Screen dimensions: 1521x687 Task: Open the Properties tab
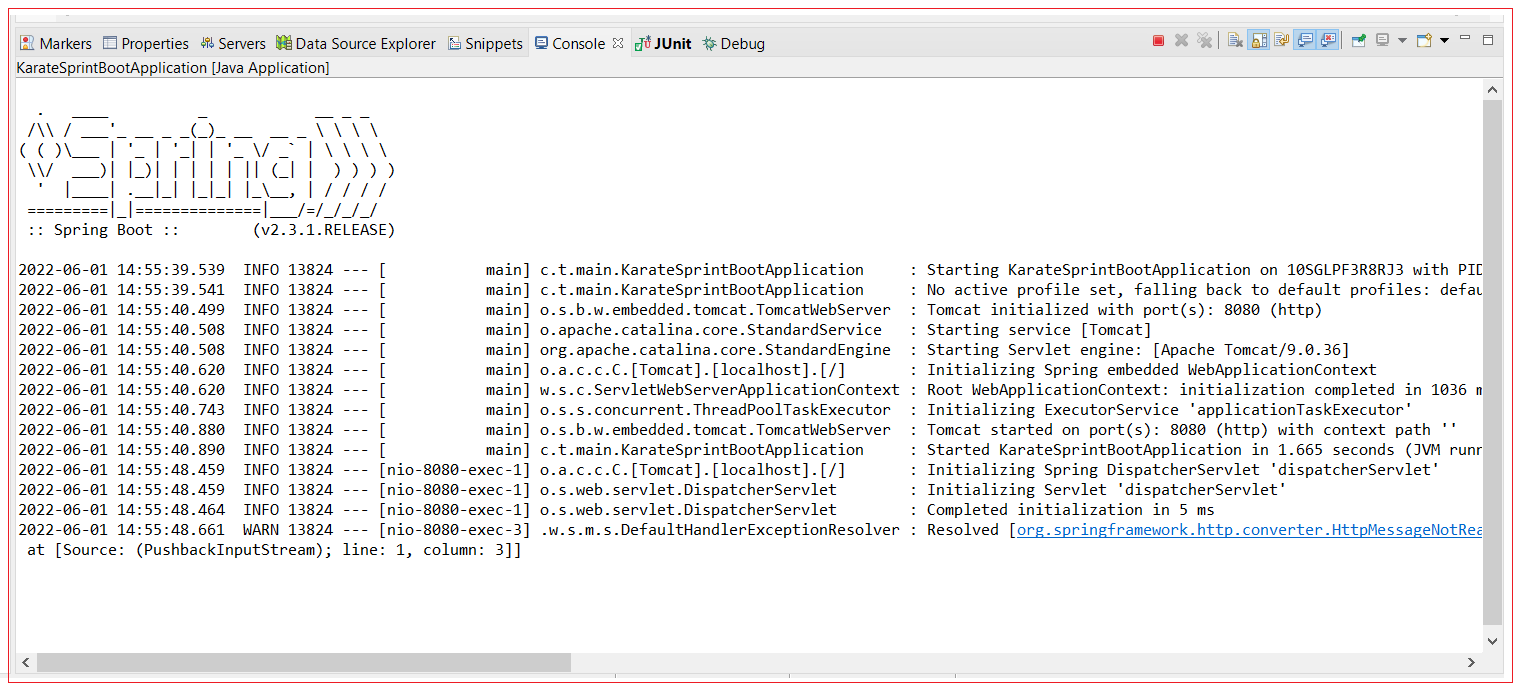pyautogui.click(x=146, y=43)
